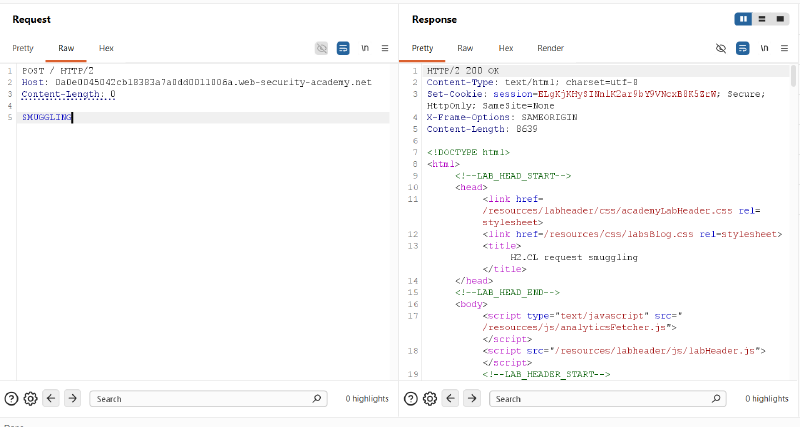The width and height of the screenshot is (800, 427).
Task: Click the '<!--LAB_HEADER_START-->' comment line
Action: click(546, 374)
